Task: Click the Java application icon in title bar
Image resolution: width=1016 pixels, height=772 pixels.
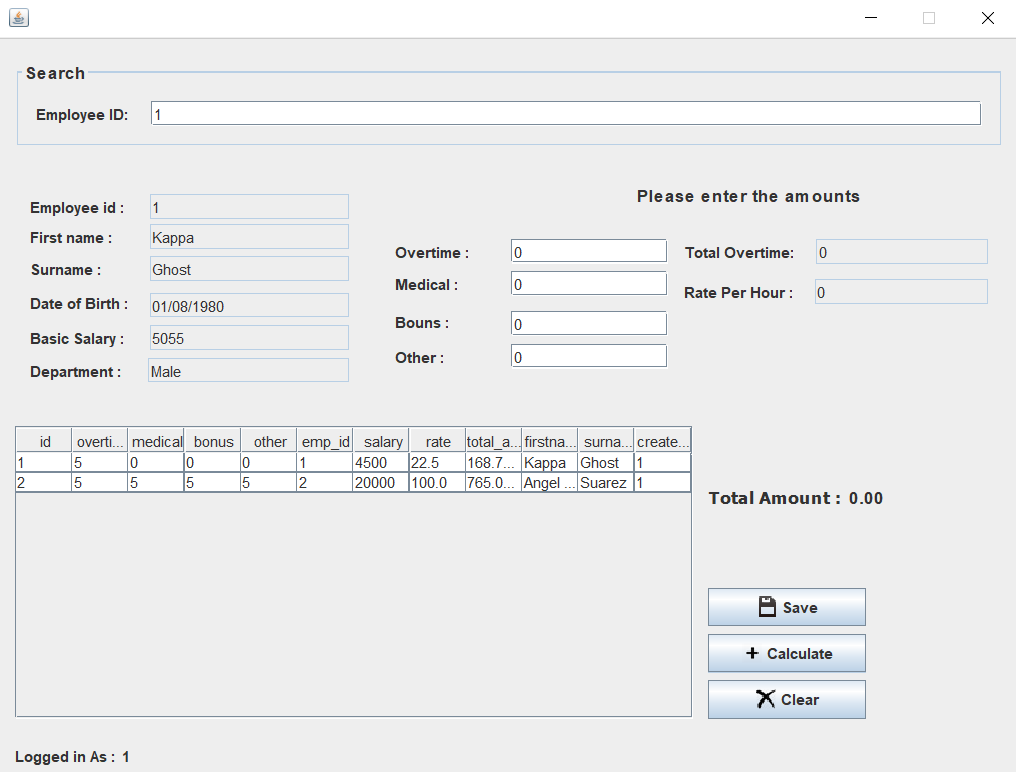Action: coord(18,18)
